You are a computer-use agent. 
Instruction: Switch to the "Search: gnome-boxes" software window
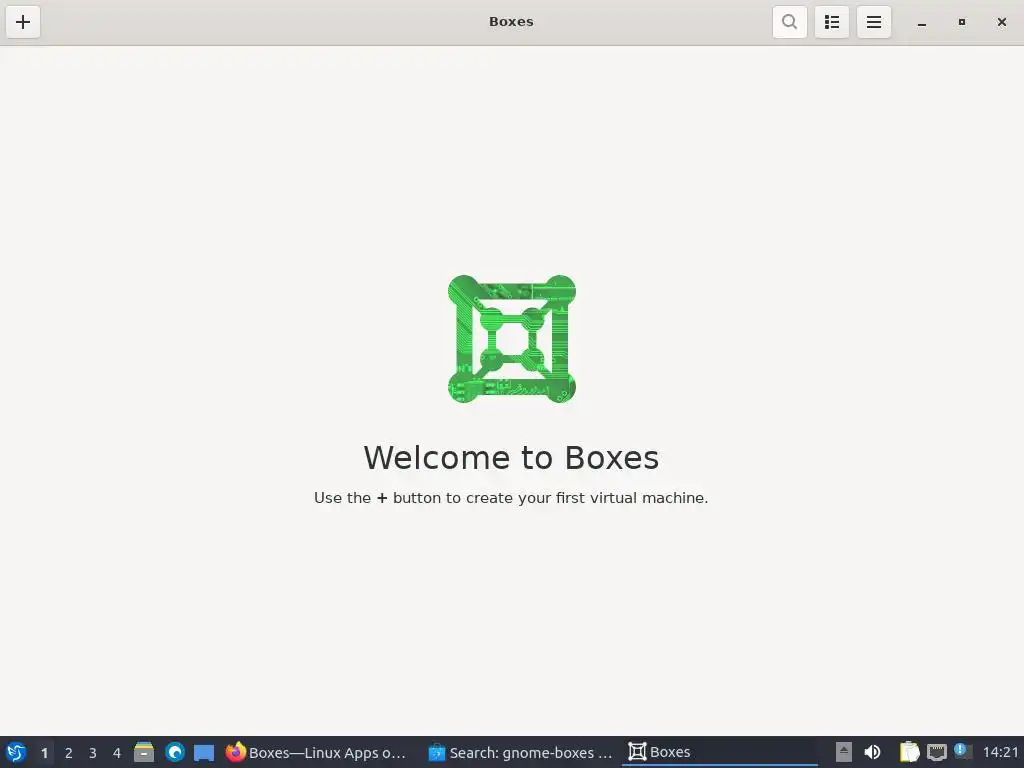(x=520, y=752)
